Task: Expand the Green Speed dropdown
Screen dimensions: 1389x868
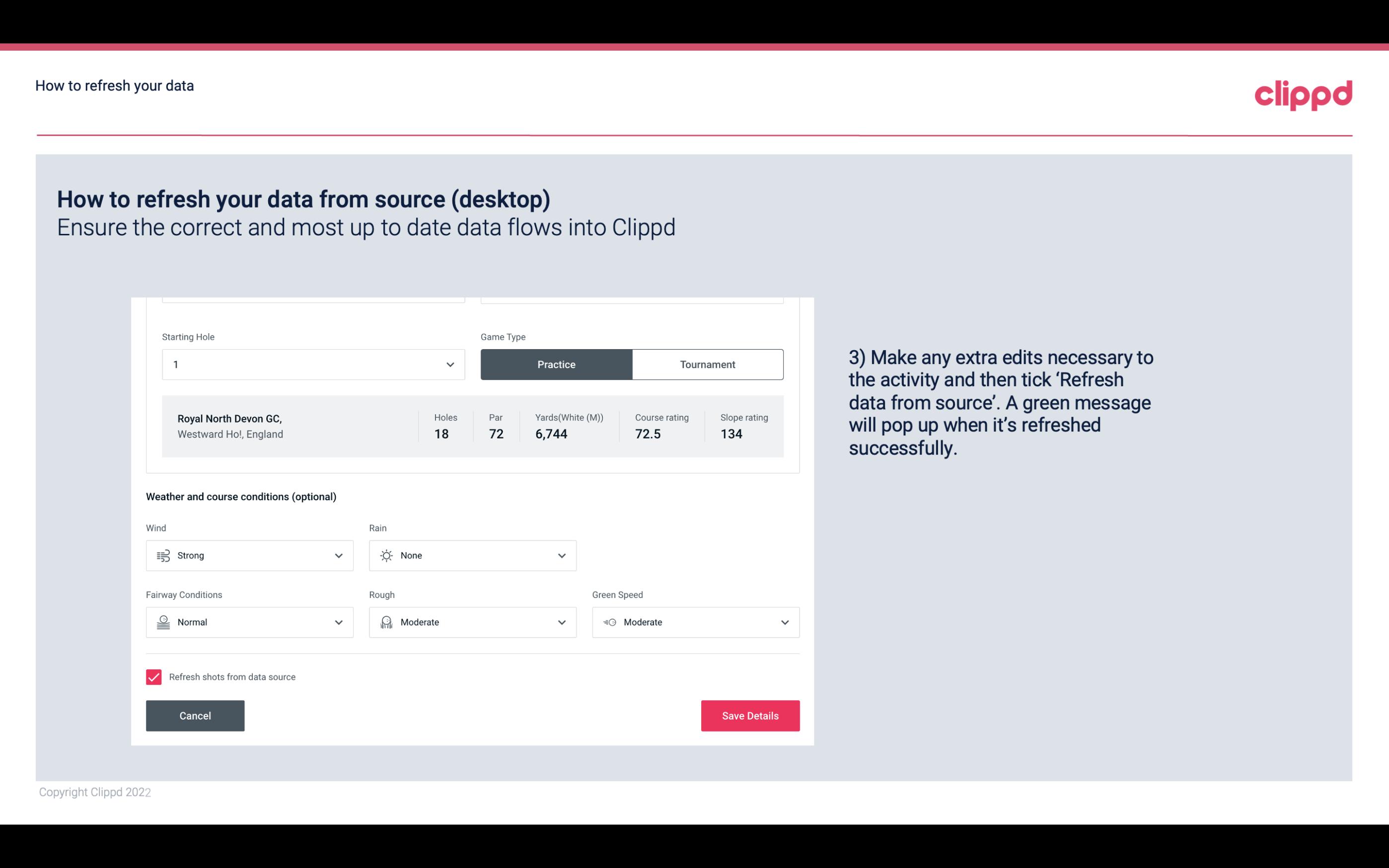Action: (785, 622)
